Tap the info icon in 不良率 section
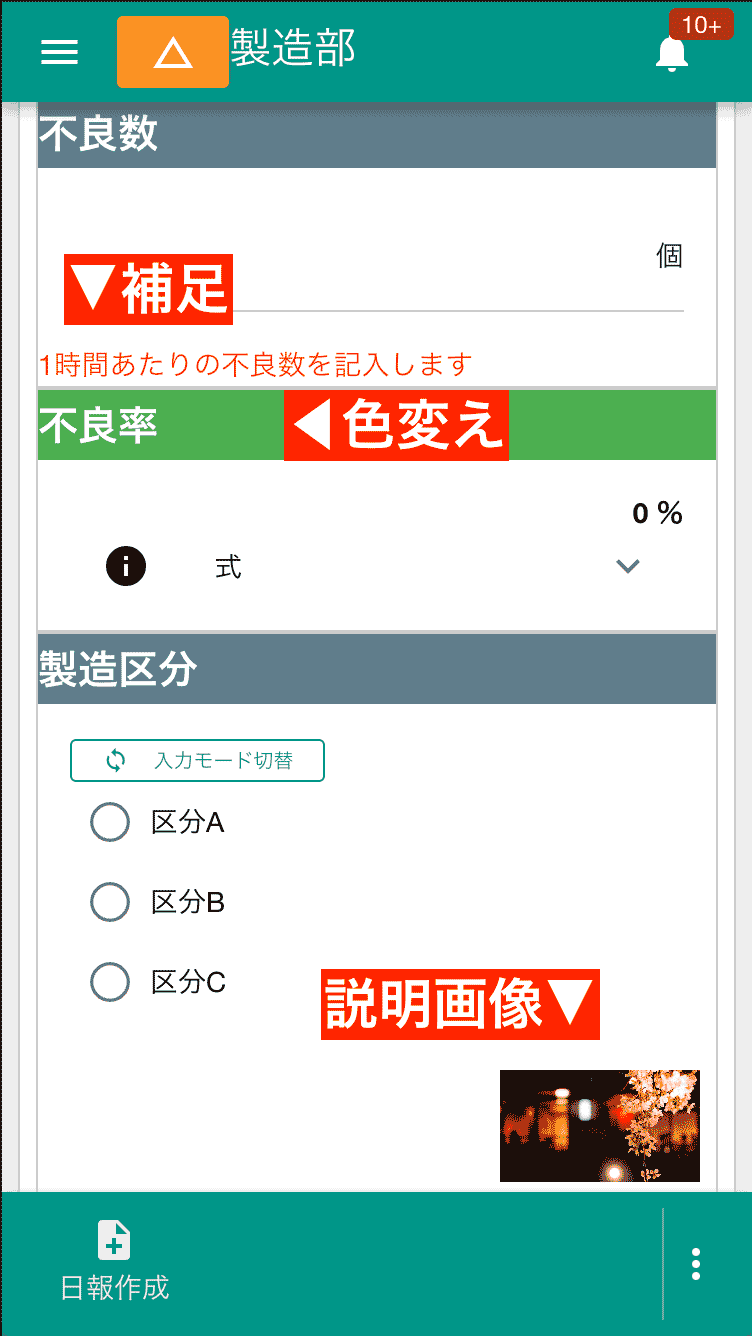The image size is (752, 1336). point(125,565)
